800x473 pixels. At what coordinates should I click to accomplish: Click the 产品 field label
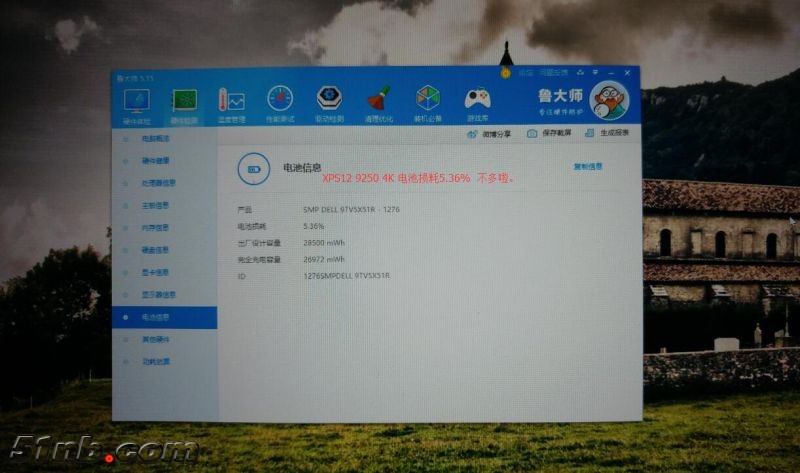(x=244, y=210)
